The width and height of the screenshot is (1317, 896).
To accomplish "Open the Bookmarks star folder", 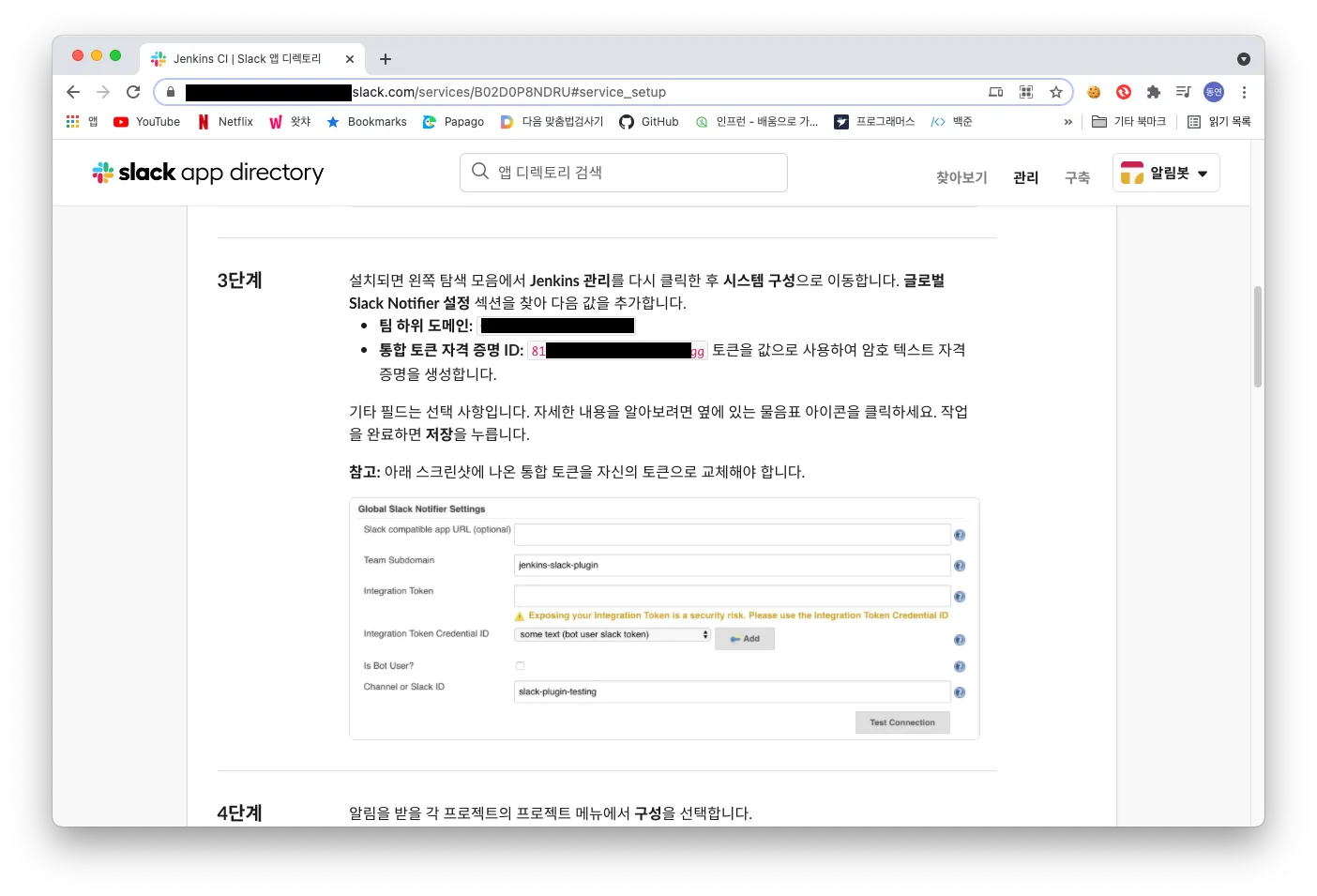I will tap(367, 122).
